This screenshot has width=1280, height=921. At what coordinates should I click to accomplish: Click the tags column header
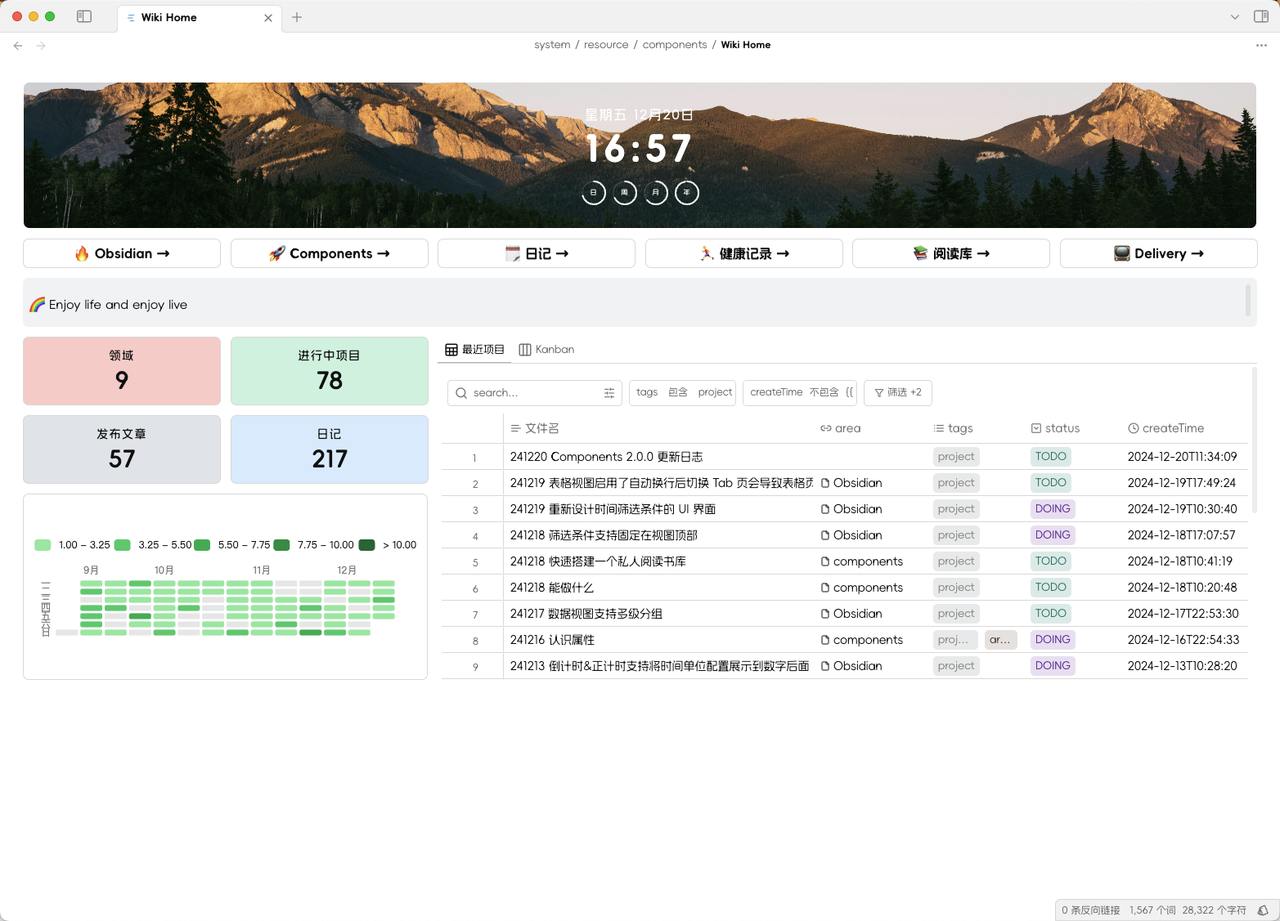pos(953,428)
